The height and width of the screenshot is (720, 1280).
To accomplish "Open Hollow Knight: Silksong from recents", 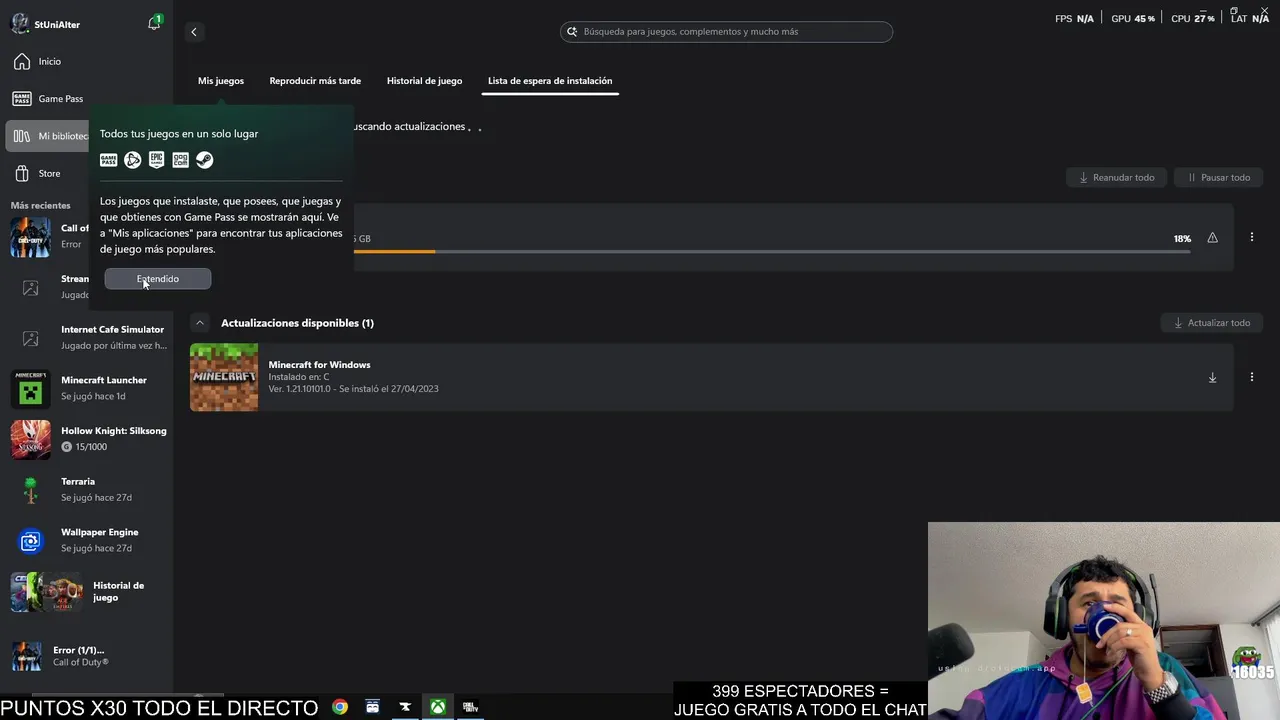I will [87, 439].
